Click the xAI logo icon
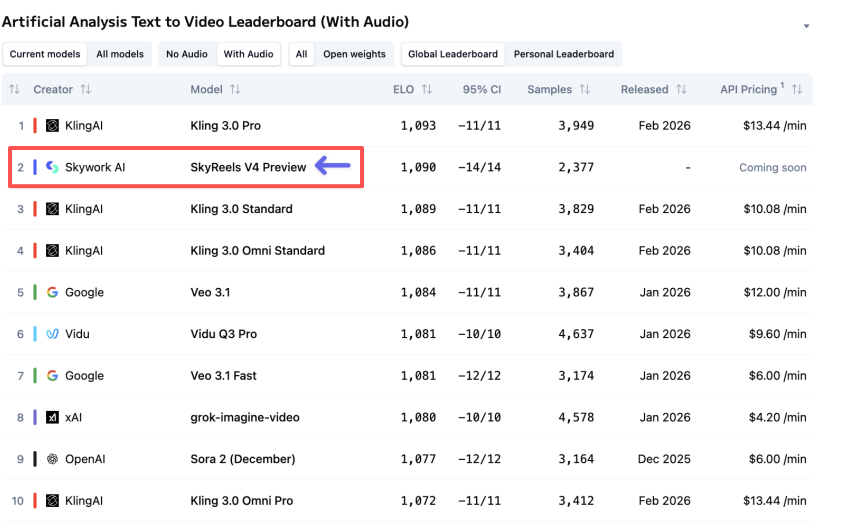857x528 pixels. point(53,417)
